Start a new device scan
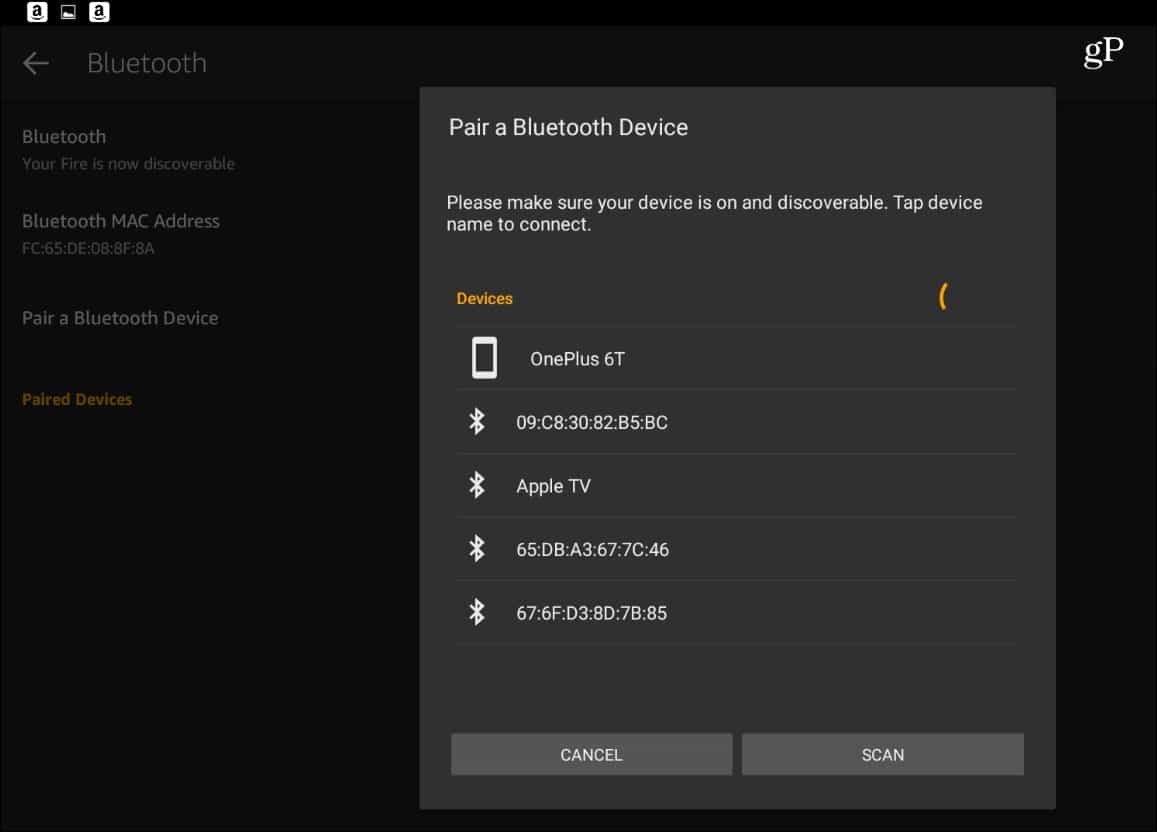 (x=883, y=755)
